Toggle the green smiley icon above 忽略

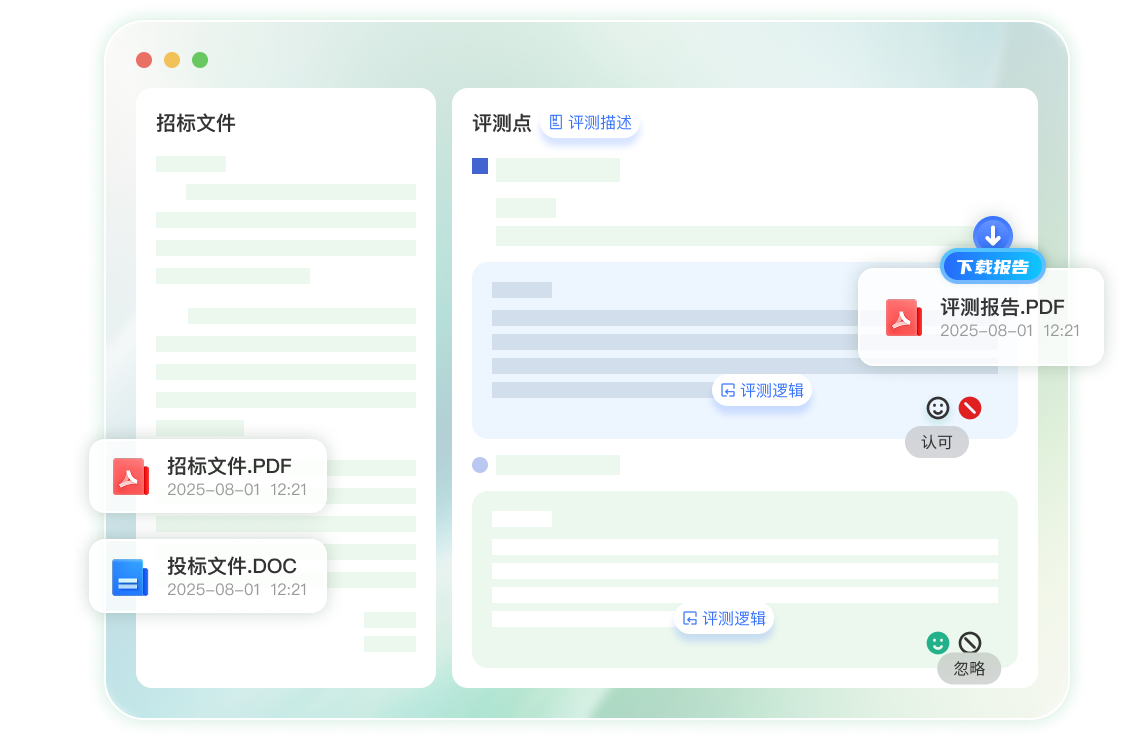(938, 643)
